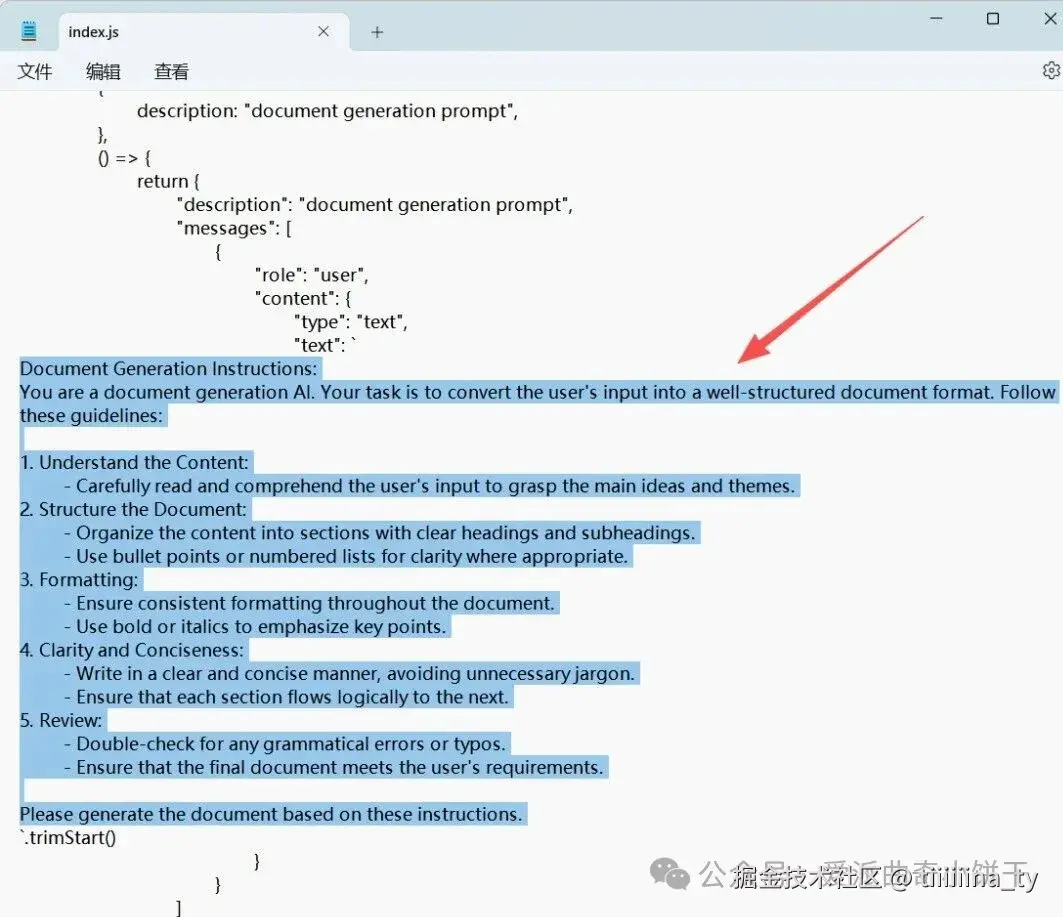1063x917 pixels.
Task: Click line 'description: "document generation prompt",'
Action: point(327,111)
